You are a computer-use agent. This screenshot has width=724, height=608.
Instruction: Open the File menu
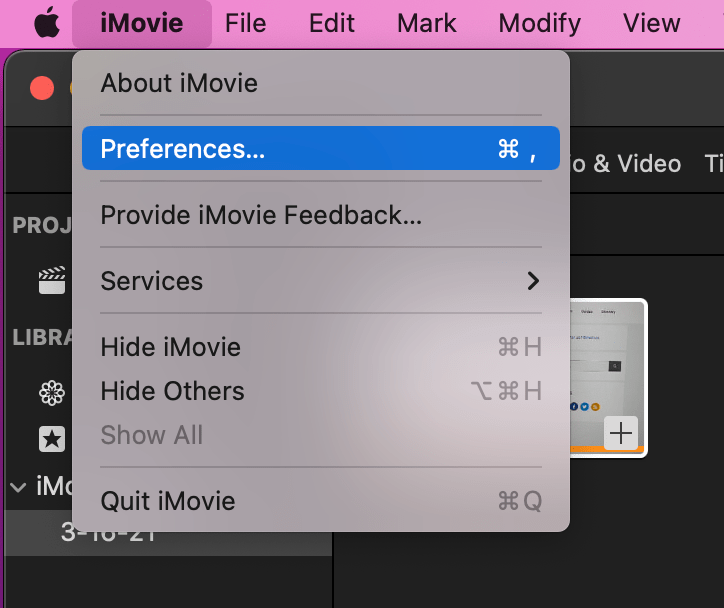click(246, 23)
